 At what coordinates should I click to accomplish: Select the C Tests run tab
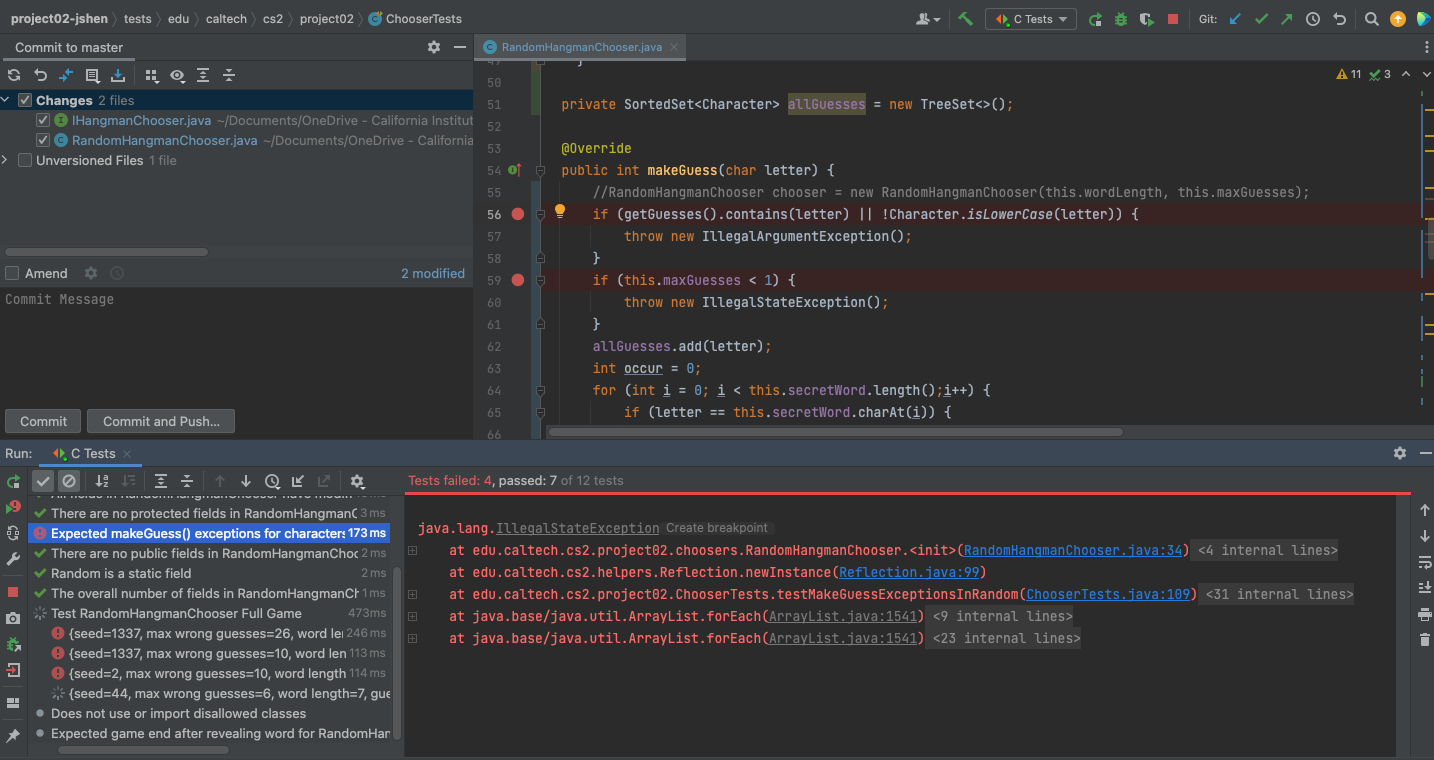coord(92,453)
